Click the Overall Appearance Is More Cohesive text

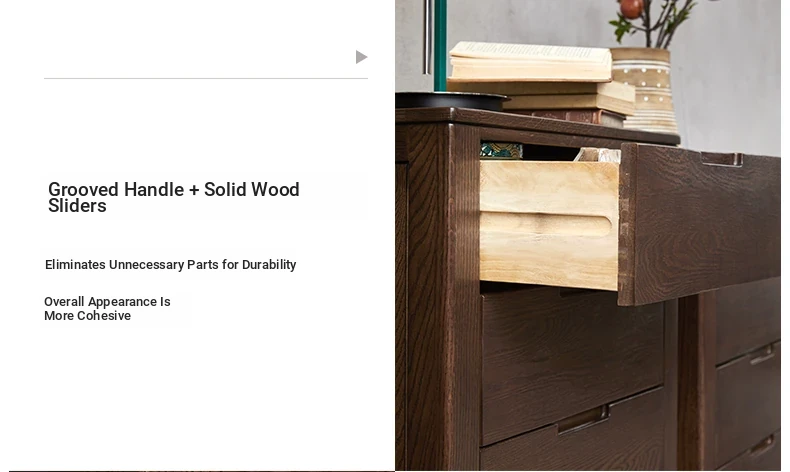point(107,308)
